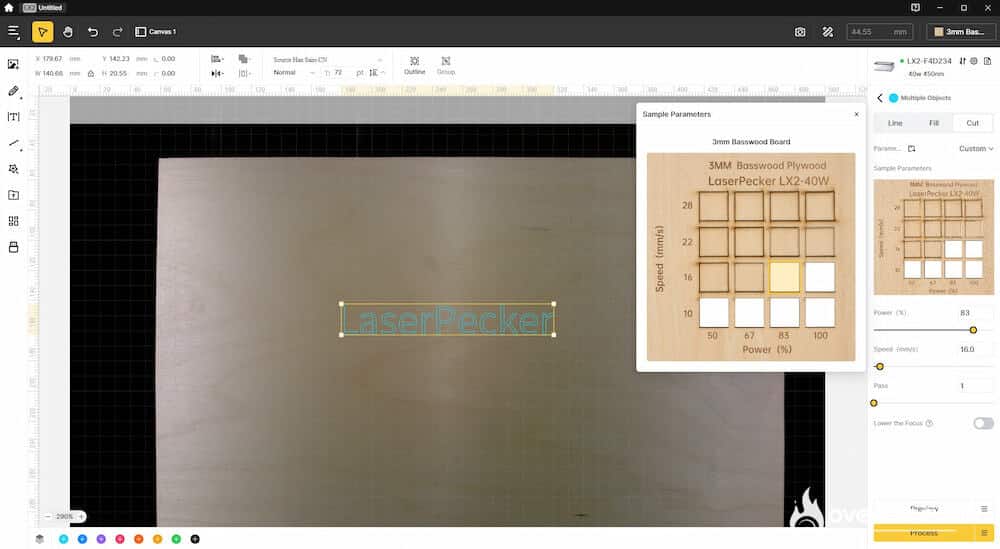Open the align options dropdown
The image size is (1000, 549).
(x=217, y=59)
